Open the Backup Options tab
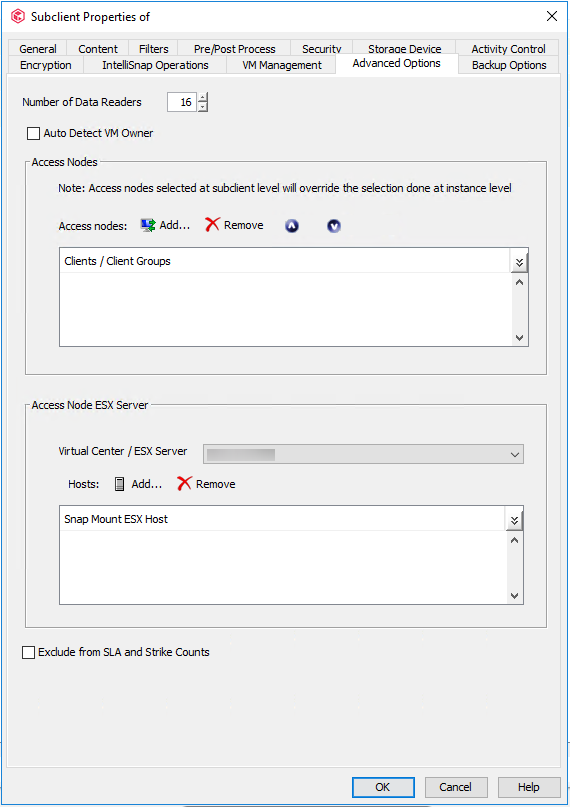 click(509, 65)
